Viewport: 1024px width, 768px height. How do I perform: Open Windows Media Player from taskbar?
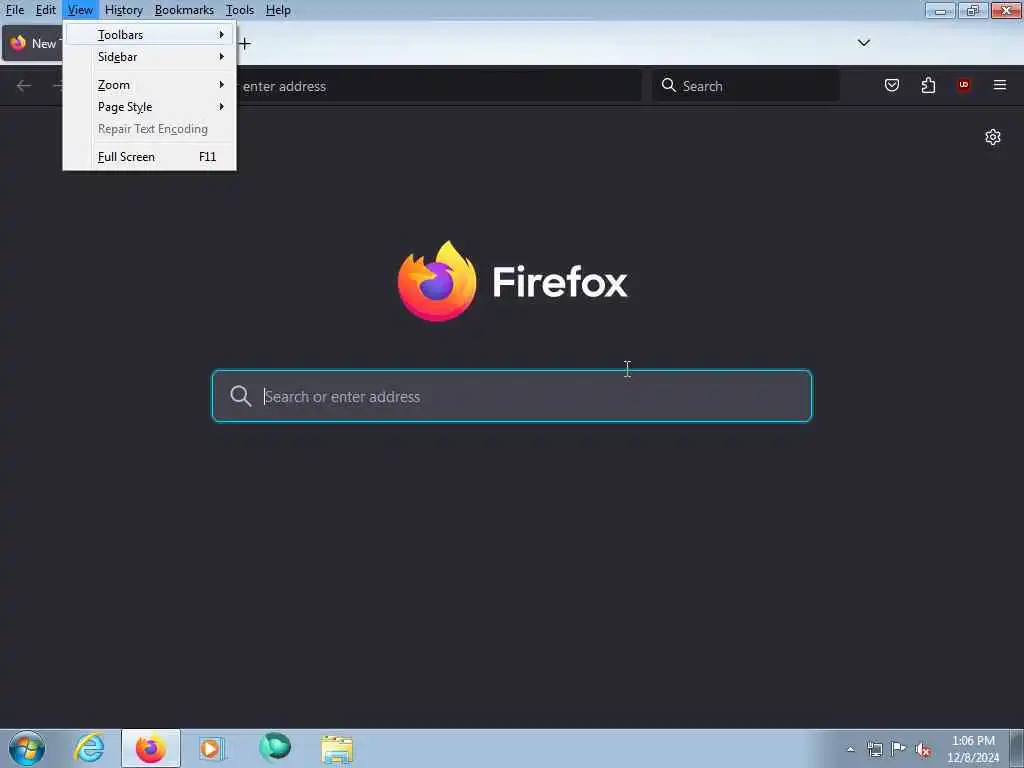click(212, 748)
